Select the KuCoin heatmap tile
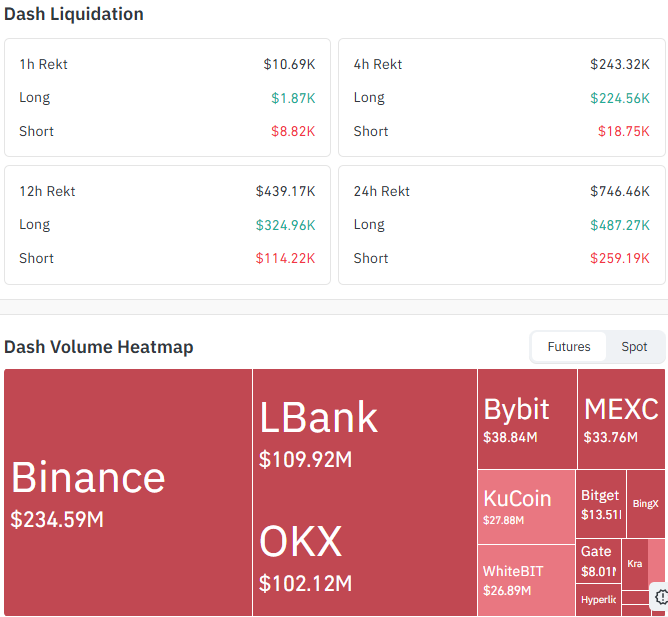The width and height of the screenshot is (668, 617). (x=526, y=507)
